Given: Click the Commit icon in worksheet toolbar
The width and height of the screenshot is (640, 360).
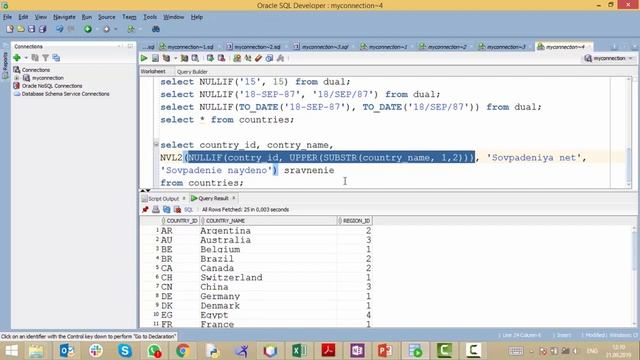Looking at the screenshot, I should click(210, 58).
